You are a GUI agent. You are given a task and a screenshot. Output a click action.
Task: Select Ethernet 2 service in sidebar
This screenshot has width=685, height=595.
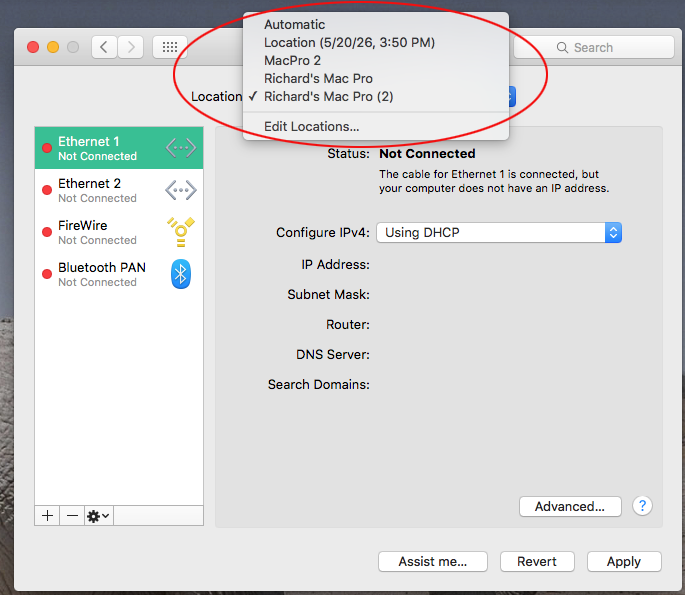click(119, 190)
